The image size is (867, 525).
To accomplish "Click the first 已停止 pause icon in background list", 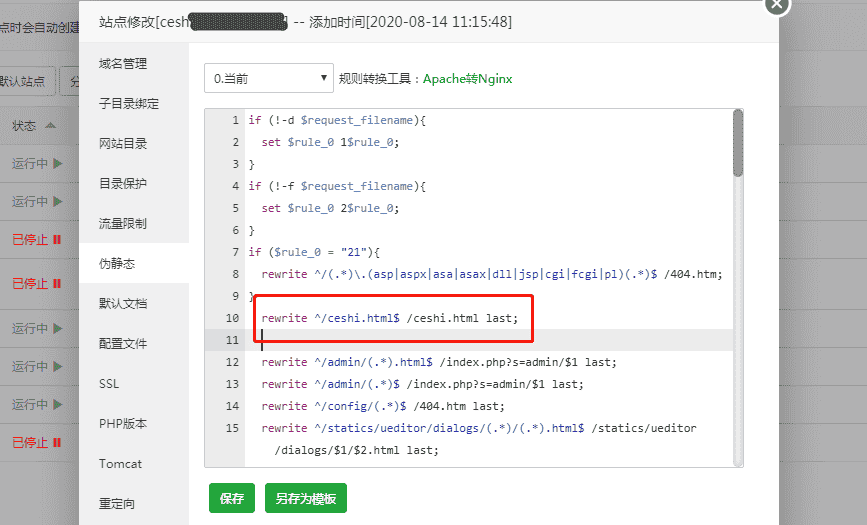I will 57,240.
